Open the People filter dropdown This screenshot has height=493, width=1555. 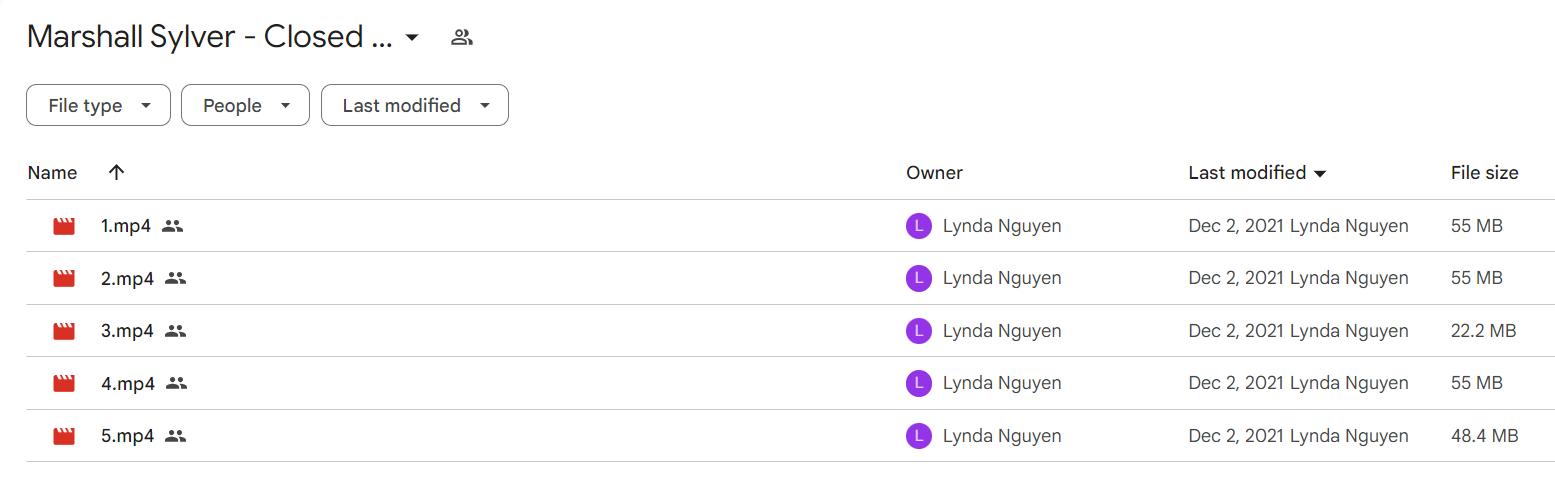(245, 105)
